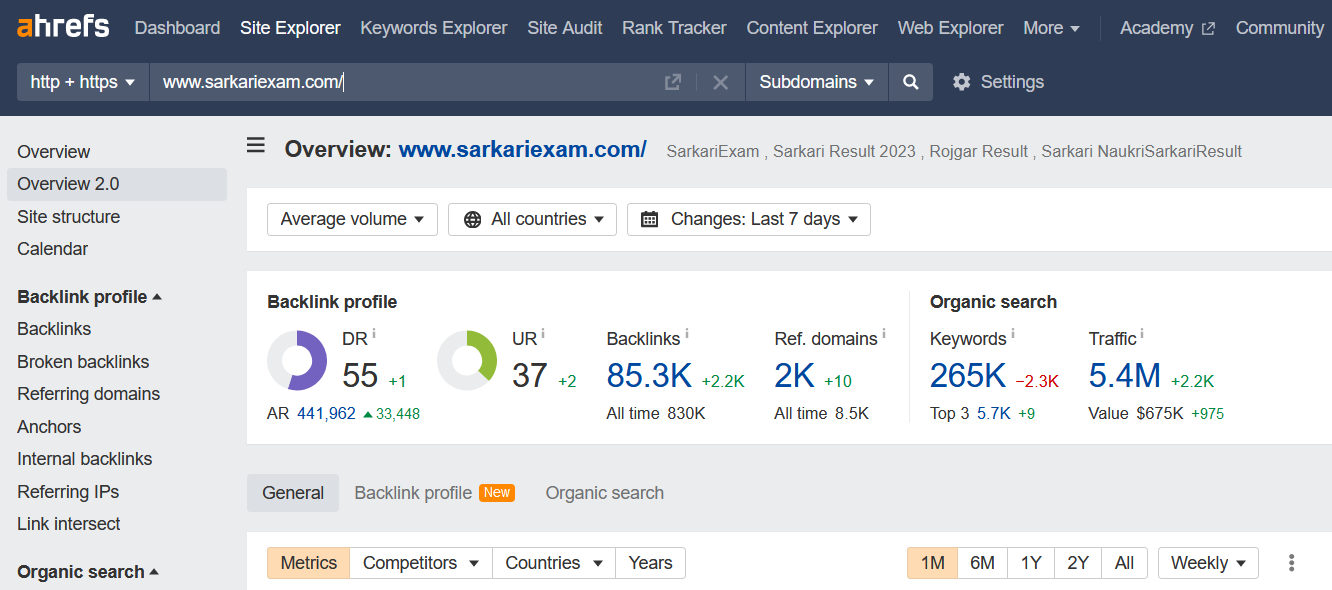This screenshot has width=1332, height=590.
Task: Select the 1Y time range
Action: point(1031,563)
